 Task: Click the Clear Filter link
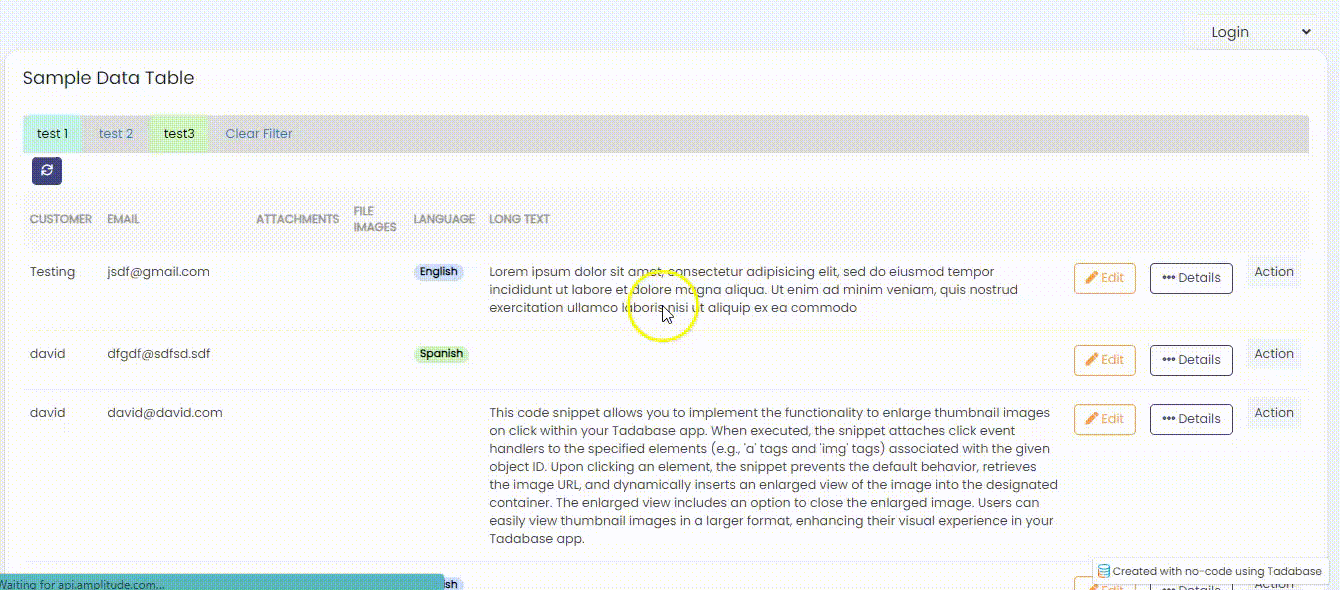coord(259,134)
